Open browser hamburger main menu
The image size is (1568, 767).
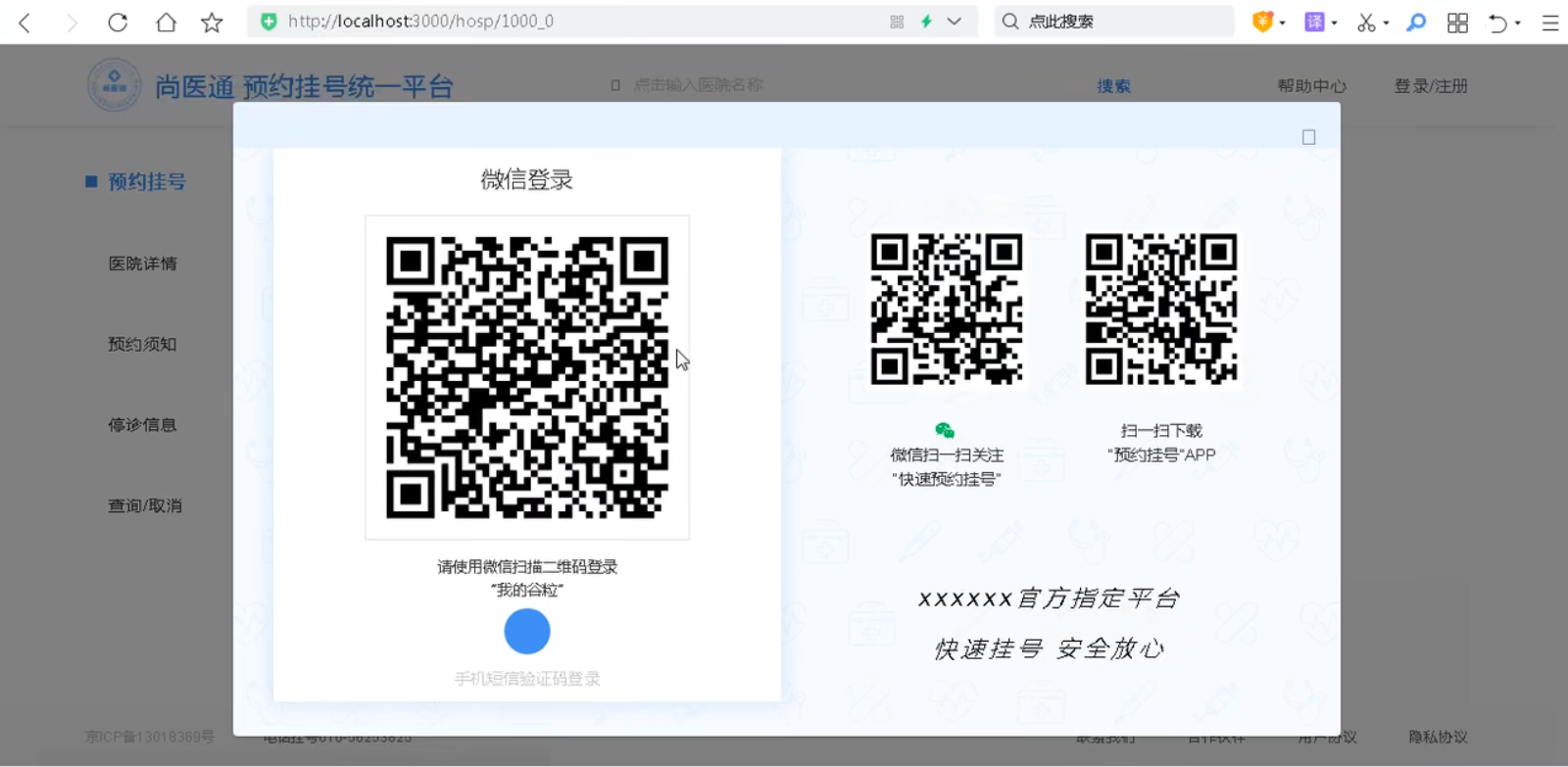point(1550,23)
